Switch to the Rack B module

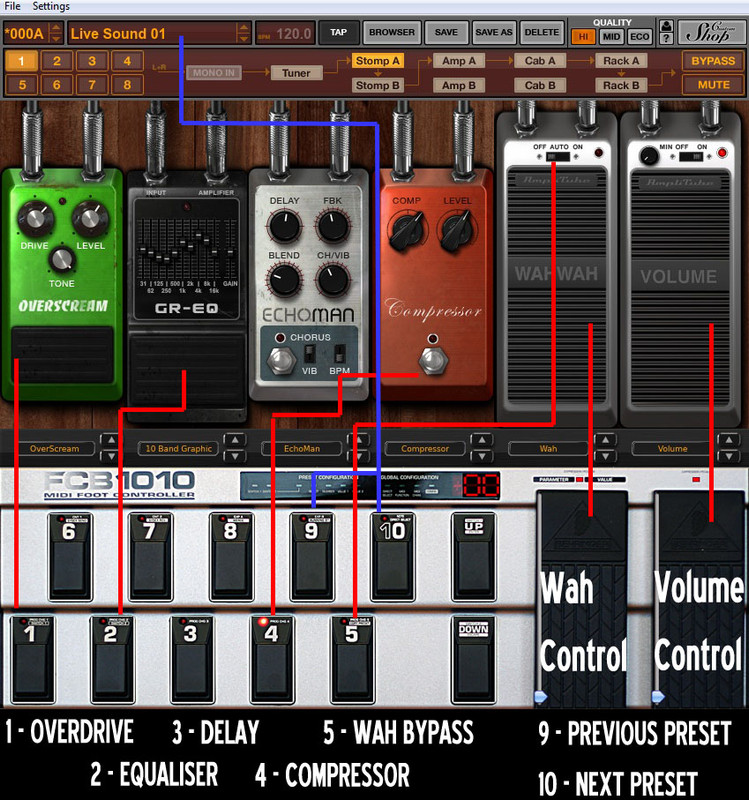621,85
